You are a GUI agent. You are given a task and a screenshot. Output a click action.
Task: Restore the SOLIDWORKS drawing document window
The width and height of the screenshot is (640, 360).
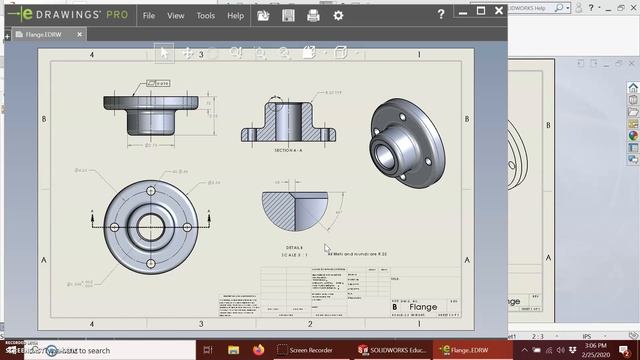pos(619,63)
